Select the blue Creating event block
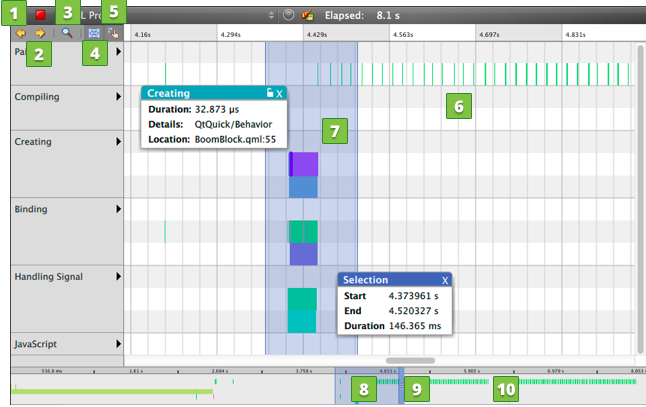Screen dimensions: 646x407 (x=303, y=187)
